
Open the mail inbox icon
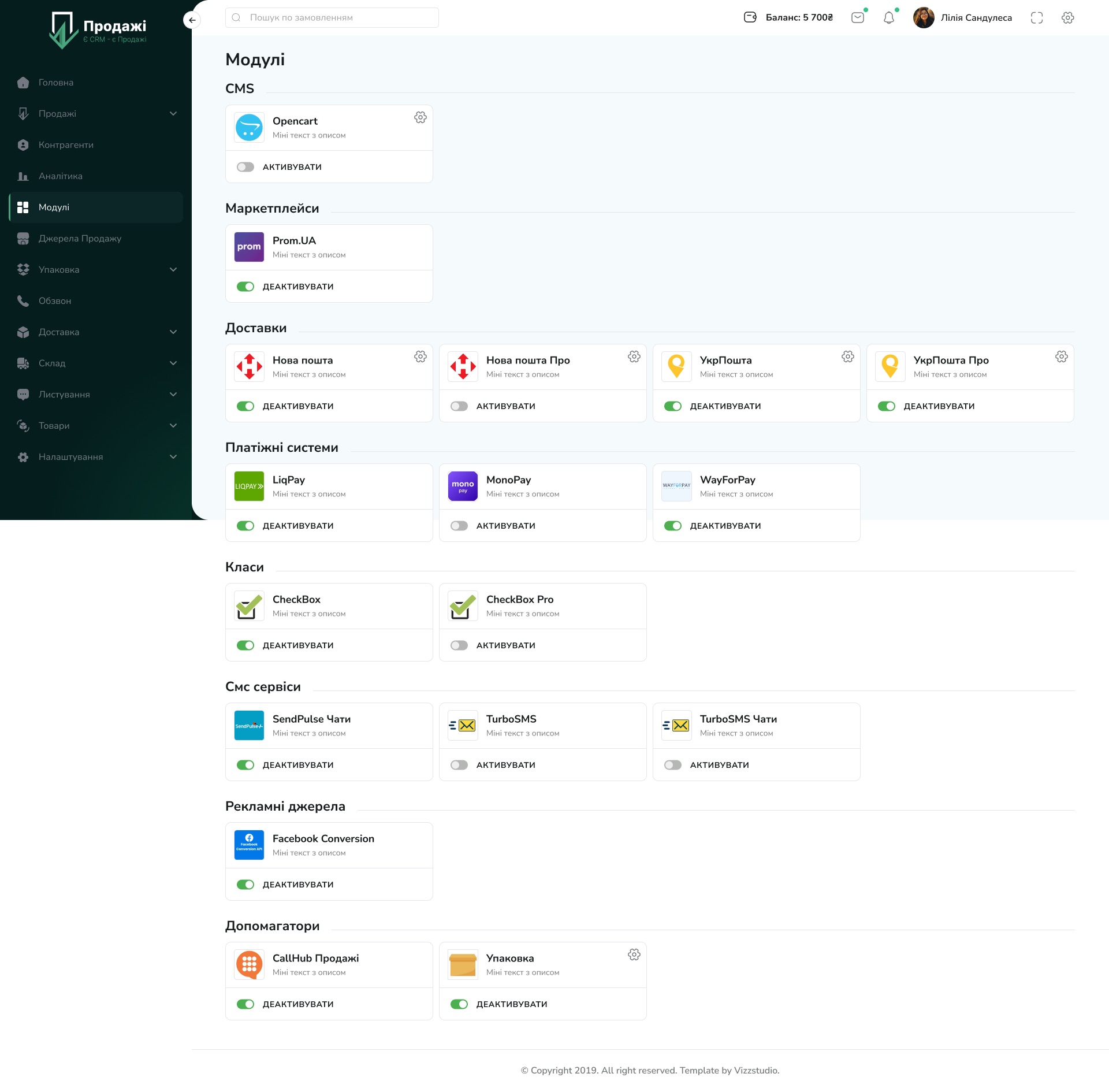[x=858, y=17]
